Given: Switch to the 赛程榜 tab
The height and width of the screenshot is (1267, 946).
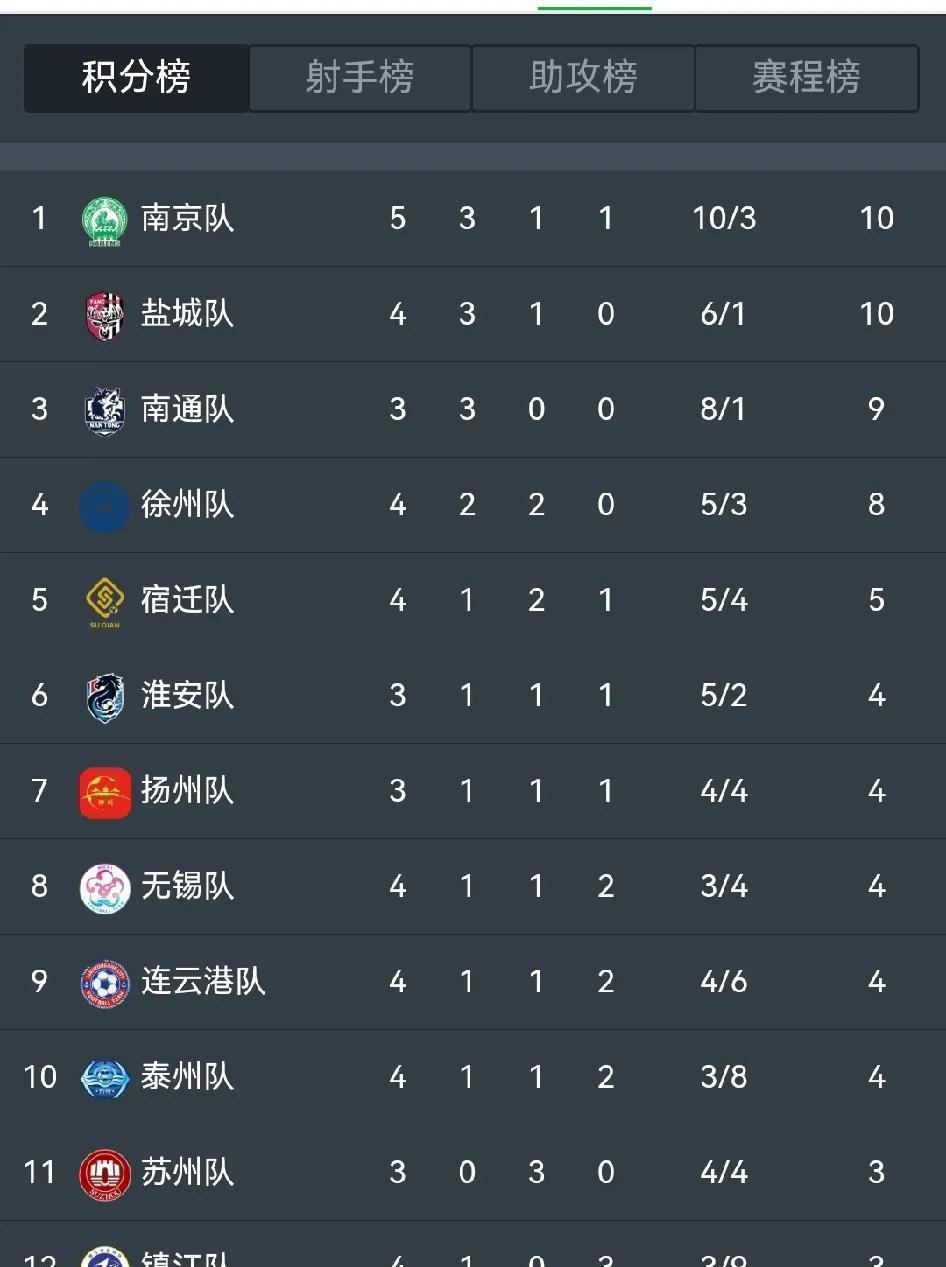Looking at the screenshot, I should tap(806, 78).
